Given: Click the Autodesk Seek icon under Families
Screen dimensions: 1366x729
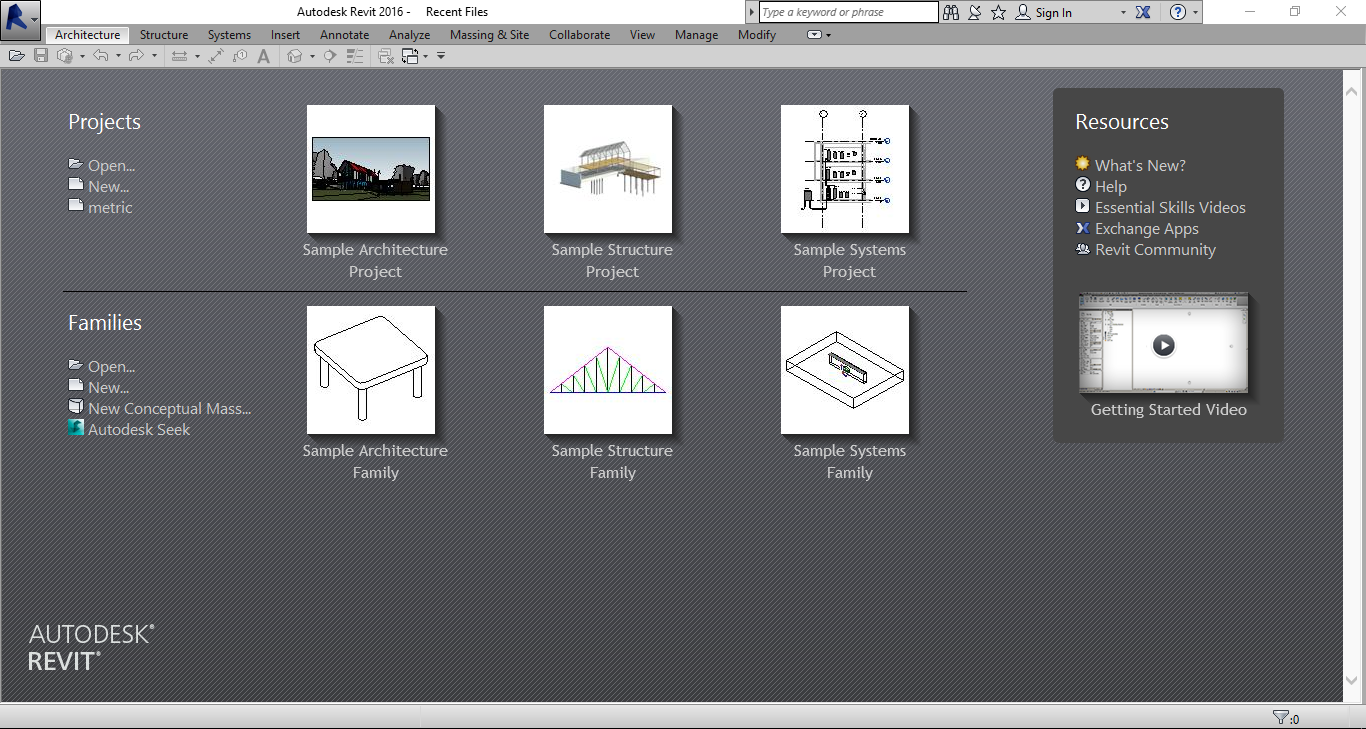Looking at the screenshot, I should (76, 429).
